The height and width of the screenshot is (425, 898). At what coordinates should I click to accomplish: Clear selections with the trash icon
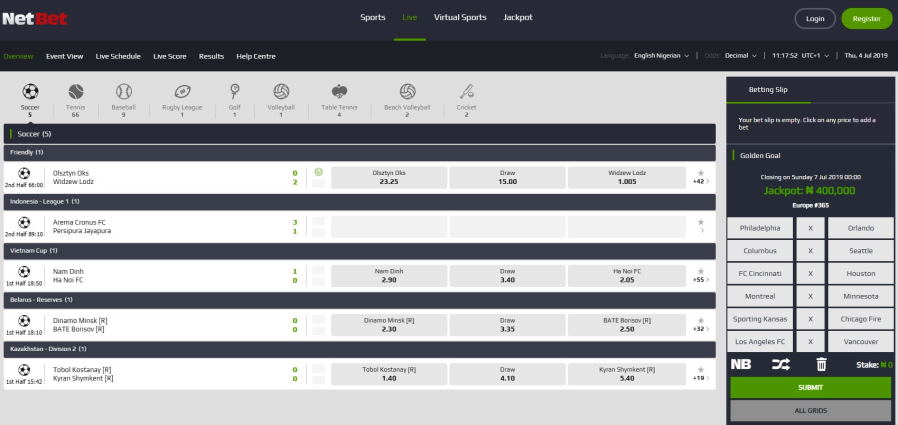click(x=821, y=365)
